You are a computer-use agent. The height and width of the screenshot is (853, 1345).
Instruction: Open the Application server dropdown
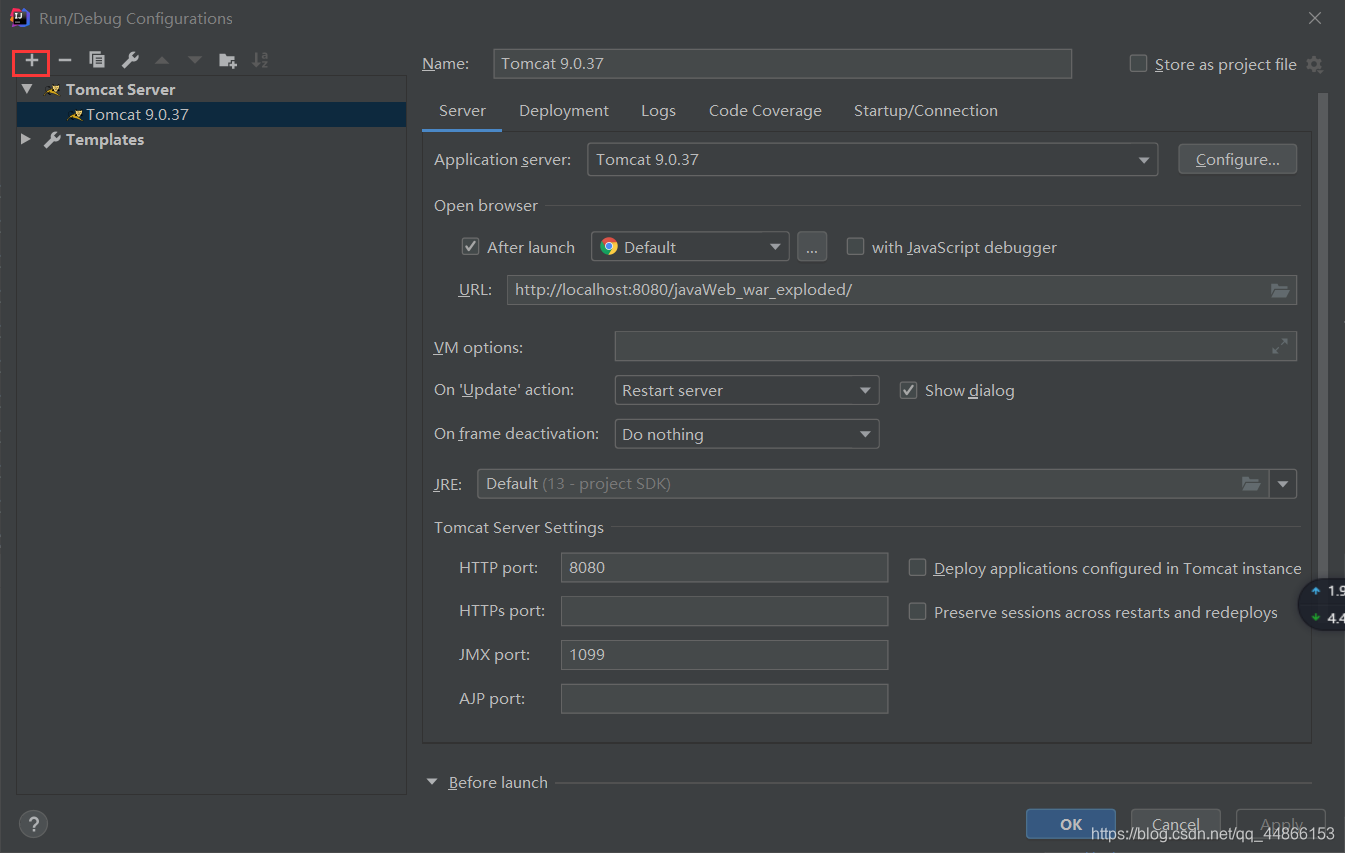tap(873, 160)
